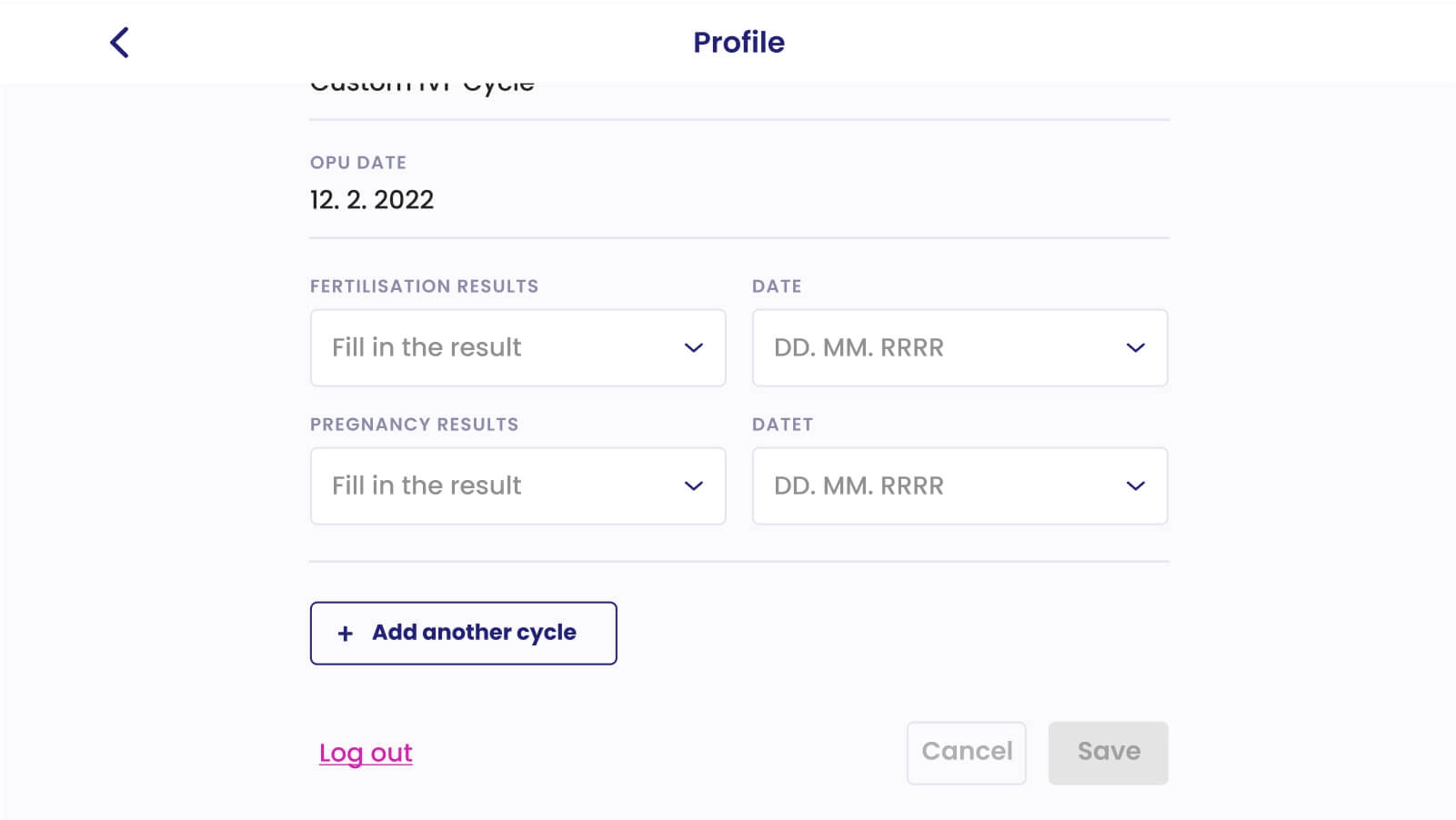Image resolution: width=1456 pixels, height=820 pixels.
Task: Open the Fertilisation Results dropdown
Action: (x=517, y=348)
